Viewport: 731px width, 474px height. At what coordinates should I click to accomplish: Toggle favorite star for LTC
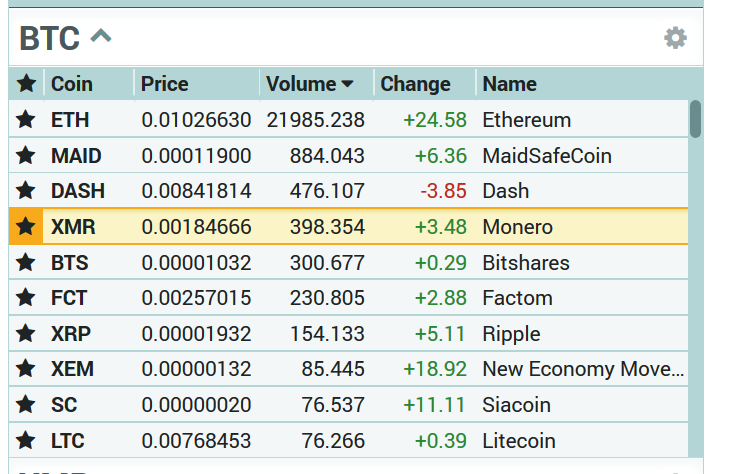pyautogui.click(x=26, y=440)
